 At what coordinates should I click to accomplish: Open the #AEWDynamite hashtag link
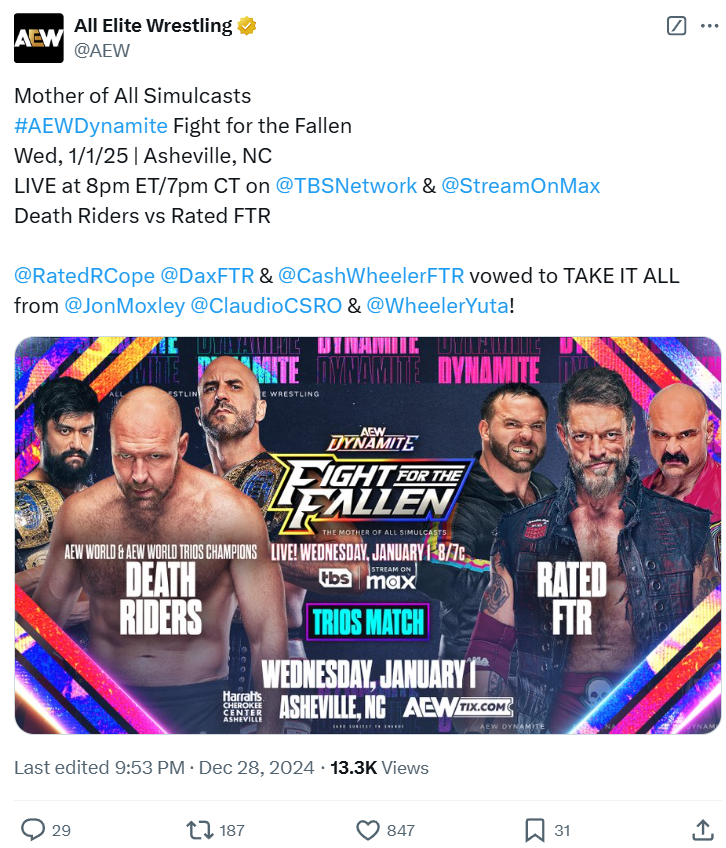[90, 126]
